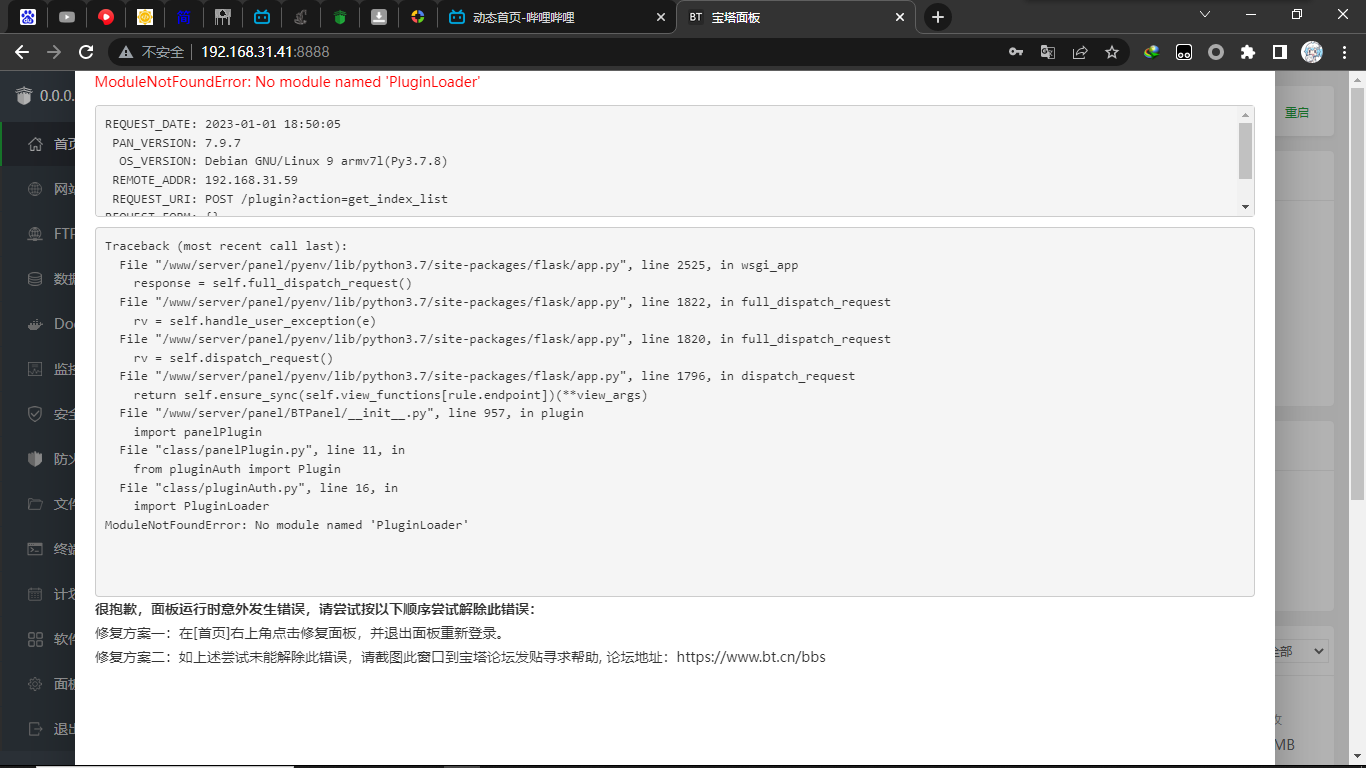Click the PAN_VERSION: 7.9.7 line
Viewport: 1366px width, 768px height.
pos(176,143)
